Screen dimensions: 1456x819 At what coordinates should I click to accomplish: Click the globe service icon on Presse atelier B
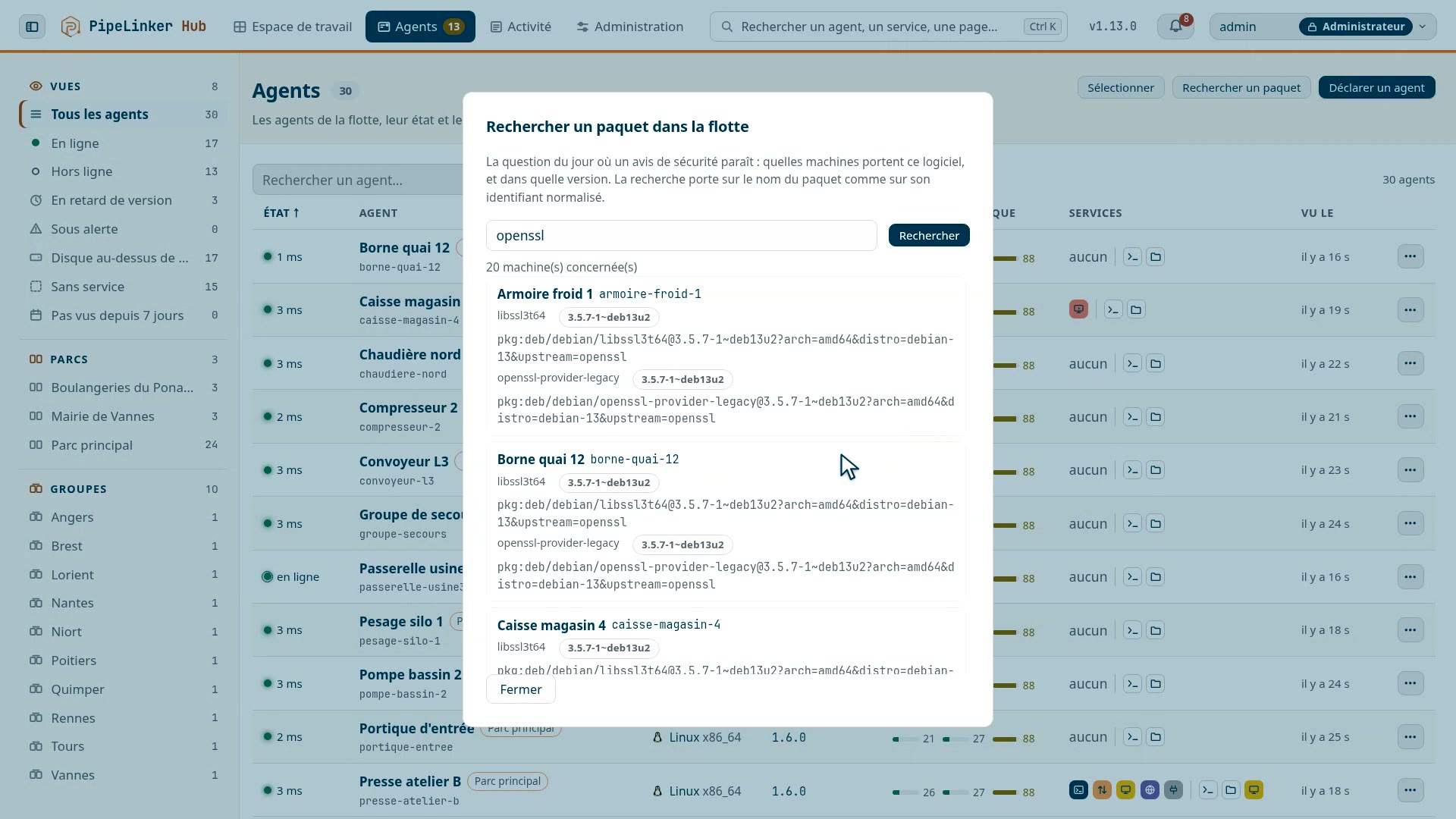pos(1150,790)
